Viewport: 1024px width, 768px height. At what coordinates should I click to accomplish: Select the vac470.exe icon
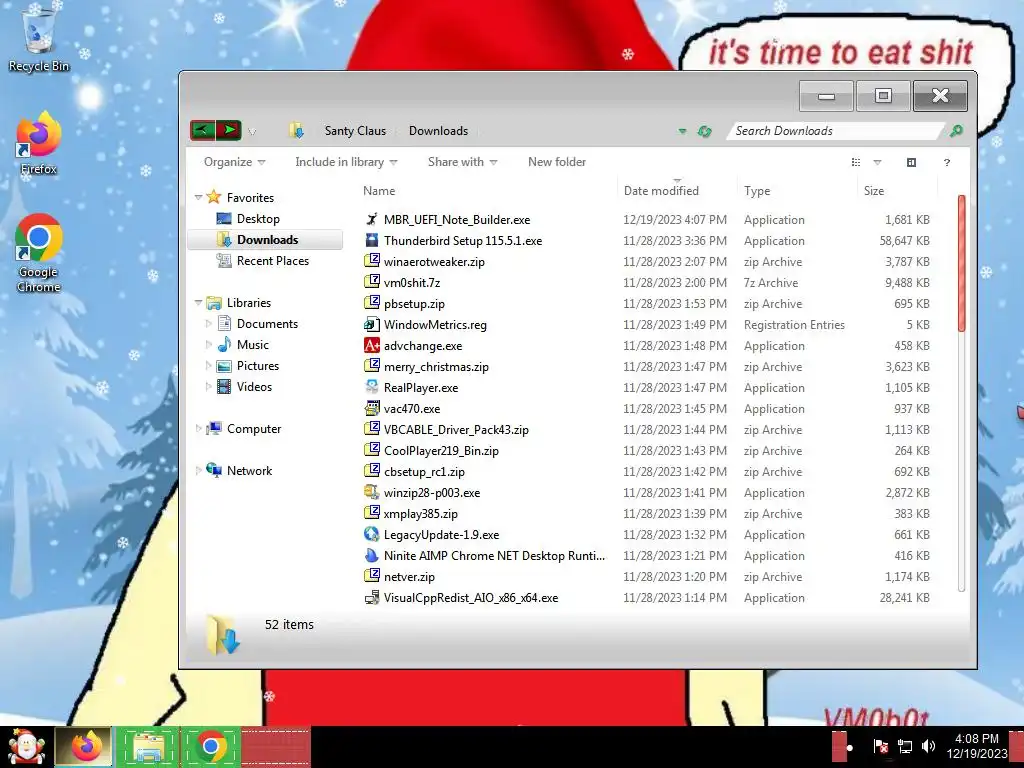coord(372,408)
